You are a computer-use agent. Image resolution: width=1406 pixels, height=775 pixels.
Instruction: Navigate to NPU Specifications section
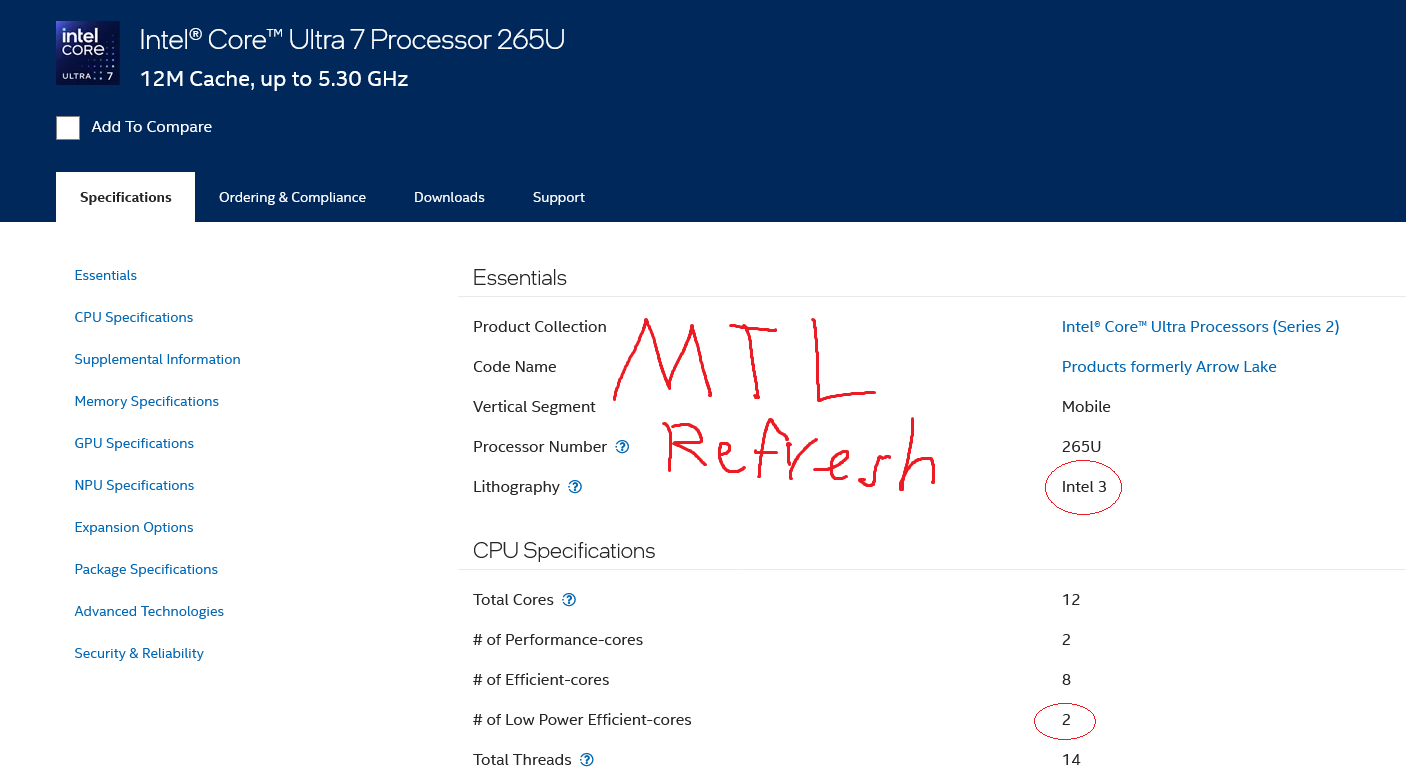point(134,485)
